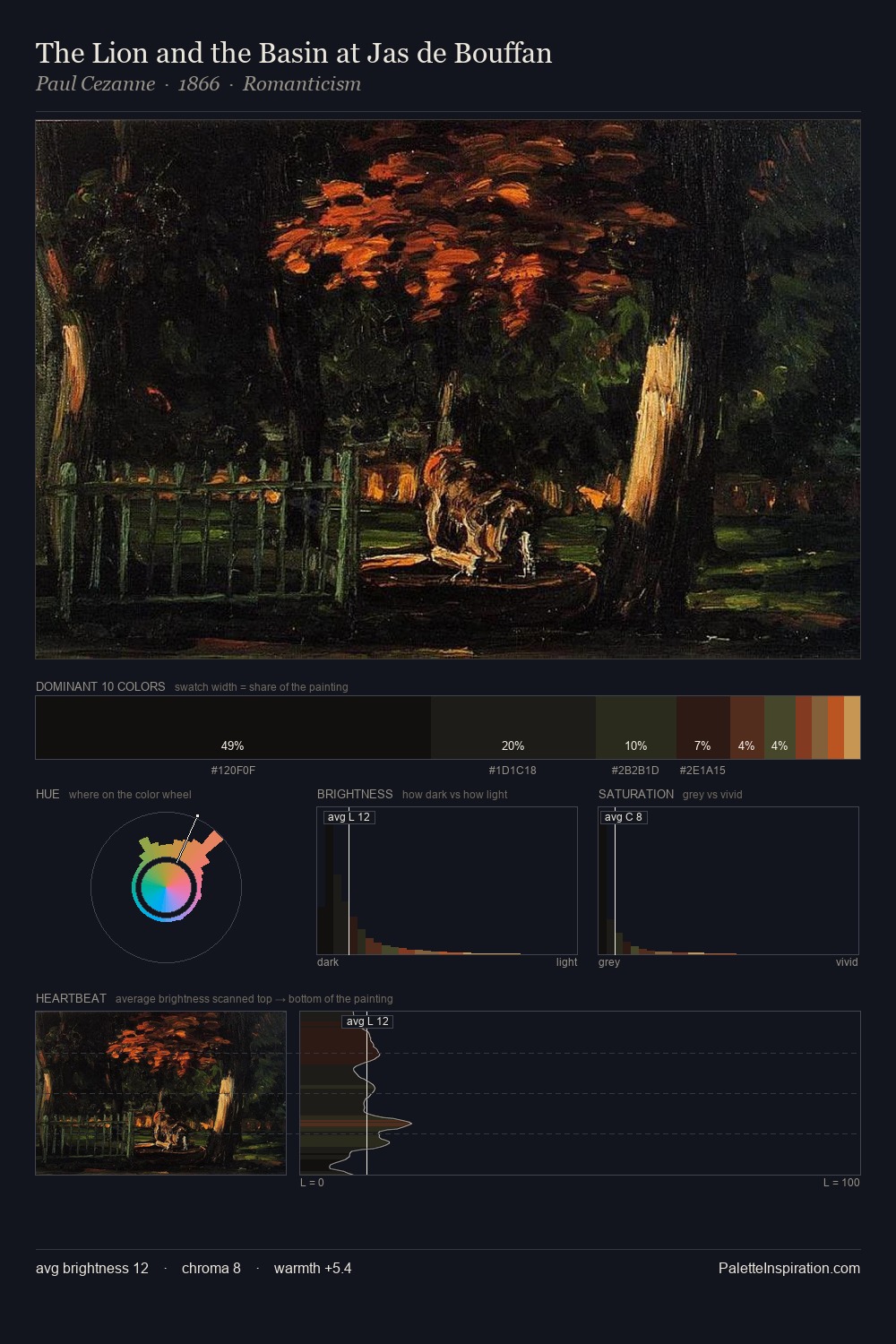Click 'where on the color wheel' caption
Viewport: 896px width, 1344px height.
tap(130, 795)
